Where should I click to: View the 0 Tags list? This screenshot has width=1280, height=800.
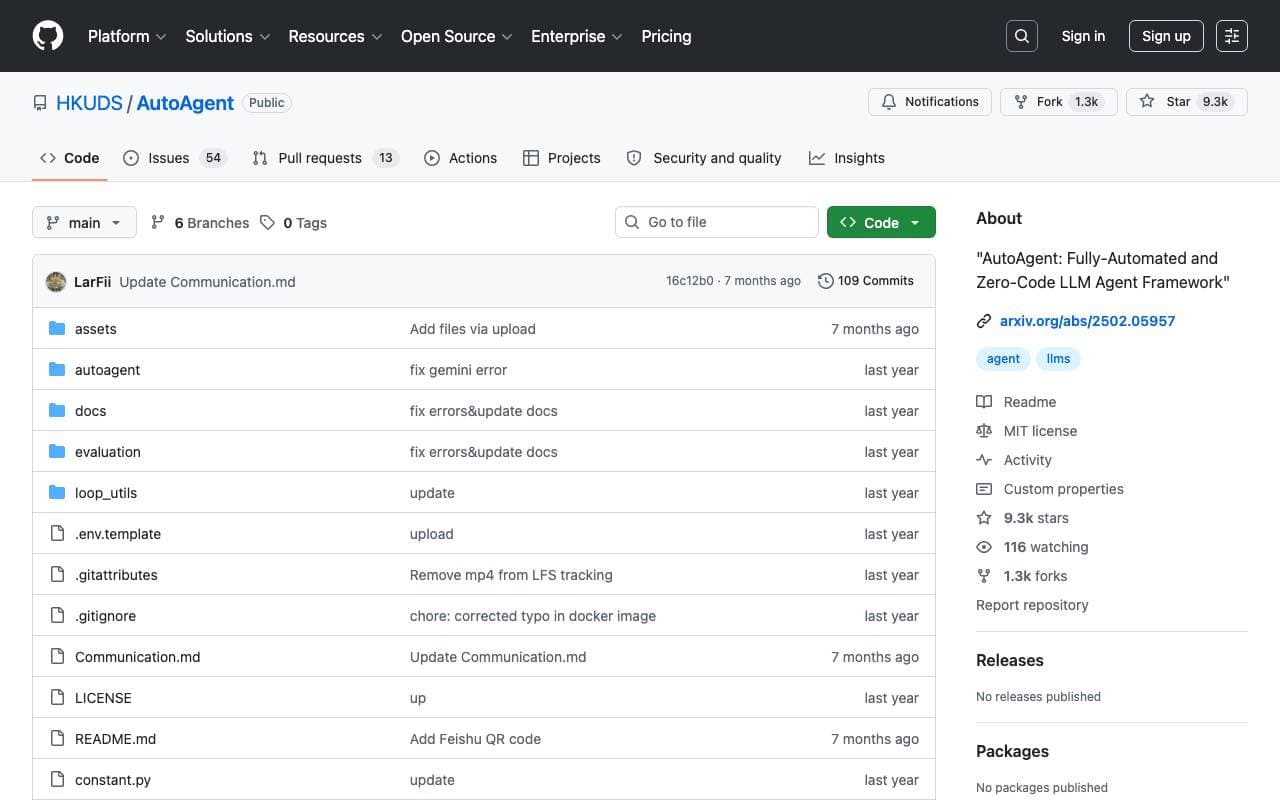(x=294, y=223)
